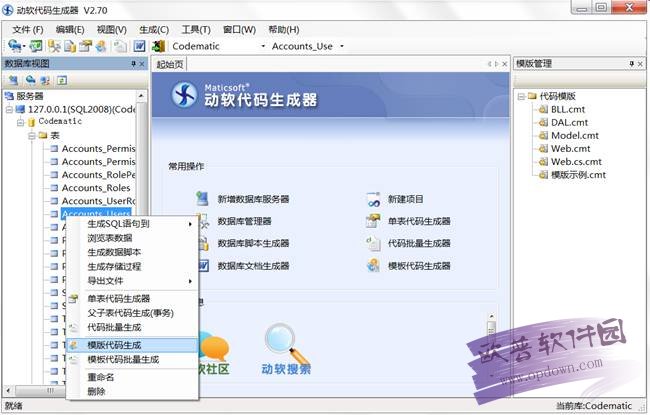Collapse the 127.0.0.1(SQL2008) server node
Image resolution: width=650 pixels, height=415 pixels.
(9, 109)
